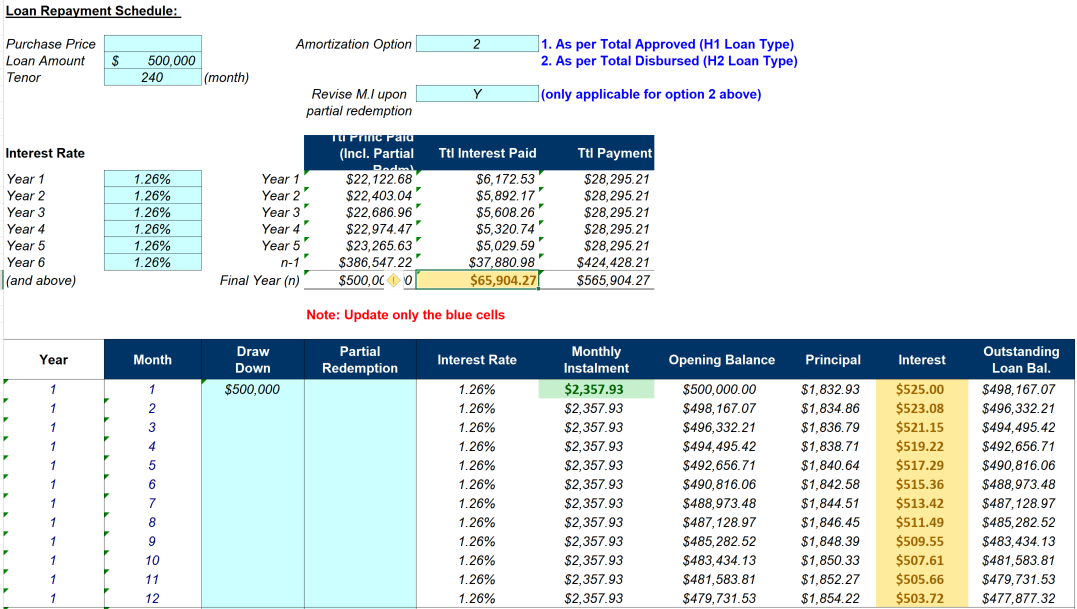Click the Partial Redemption cell for month 10
The width and height of the screenshot is (1077, 609).
360,560
